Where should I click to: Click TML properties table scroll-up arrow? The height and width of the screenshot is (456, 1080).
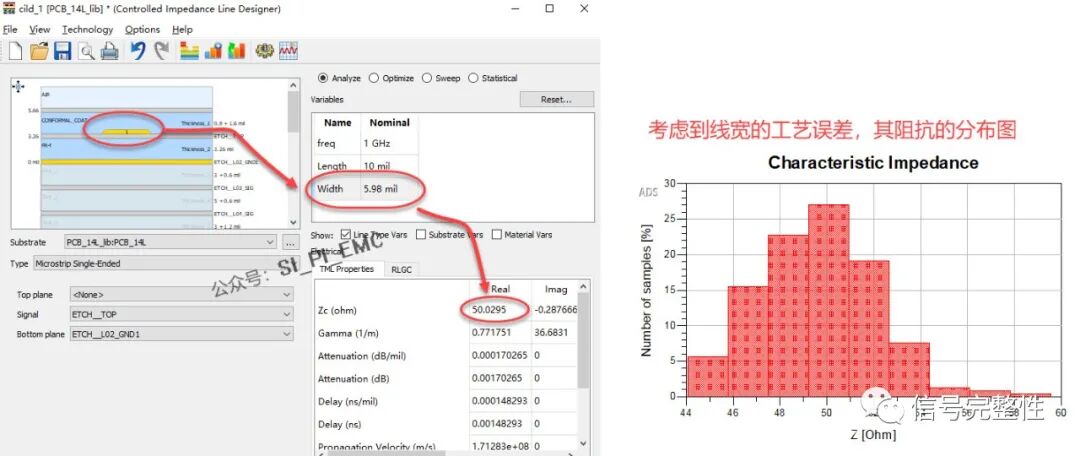click(583, 286)
